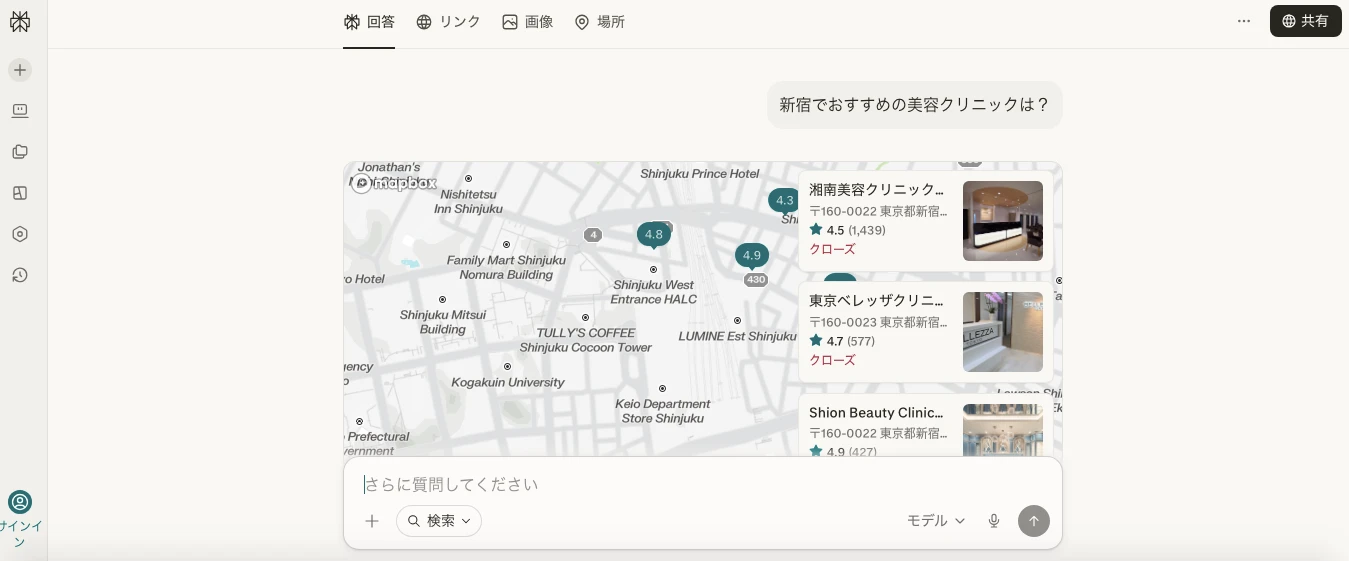1349x561 pixels.
Task: Click the 共有 share button
Action: pos(1305,21)
